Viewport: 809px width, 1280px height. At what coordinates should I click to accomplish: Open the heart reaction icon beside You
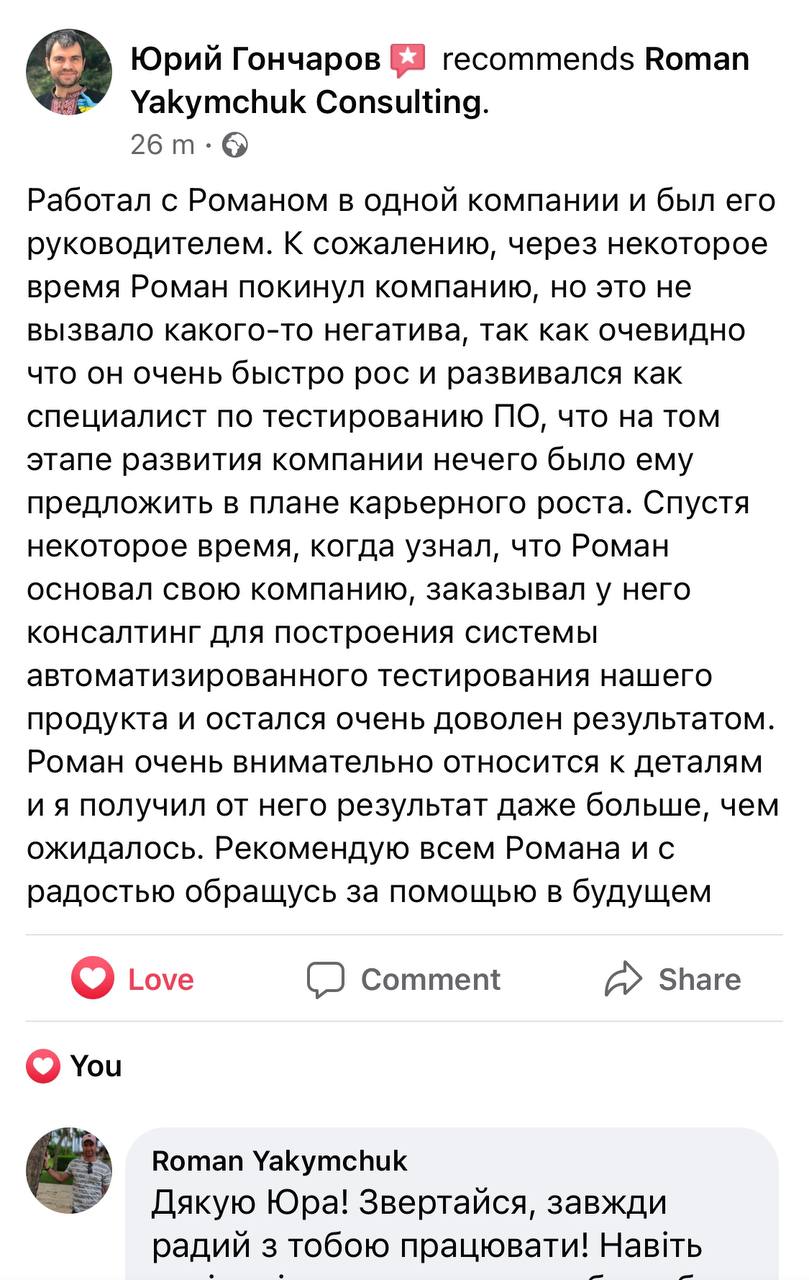tap(43, 1066)
